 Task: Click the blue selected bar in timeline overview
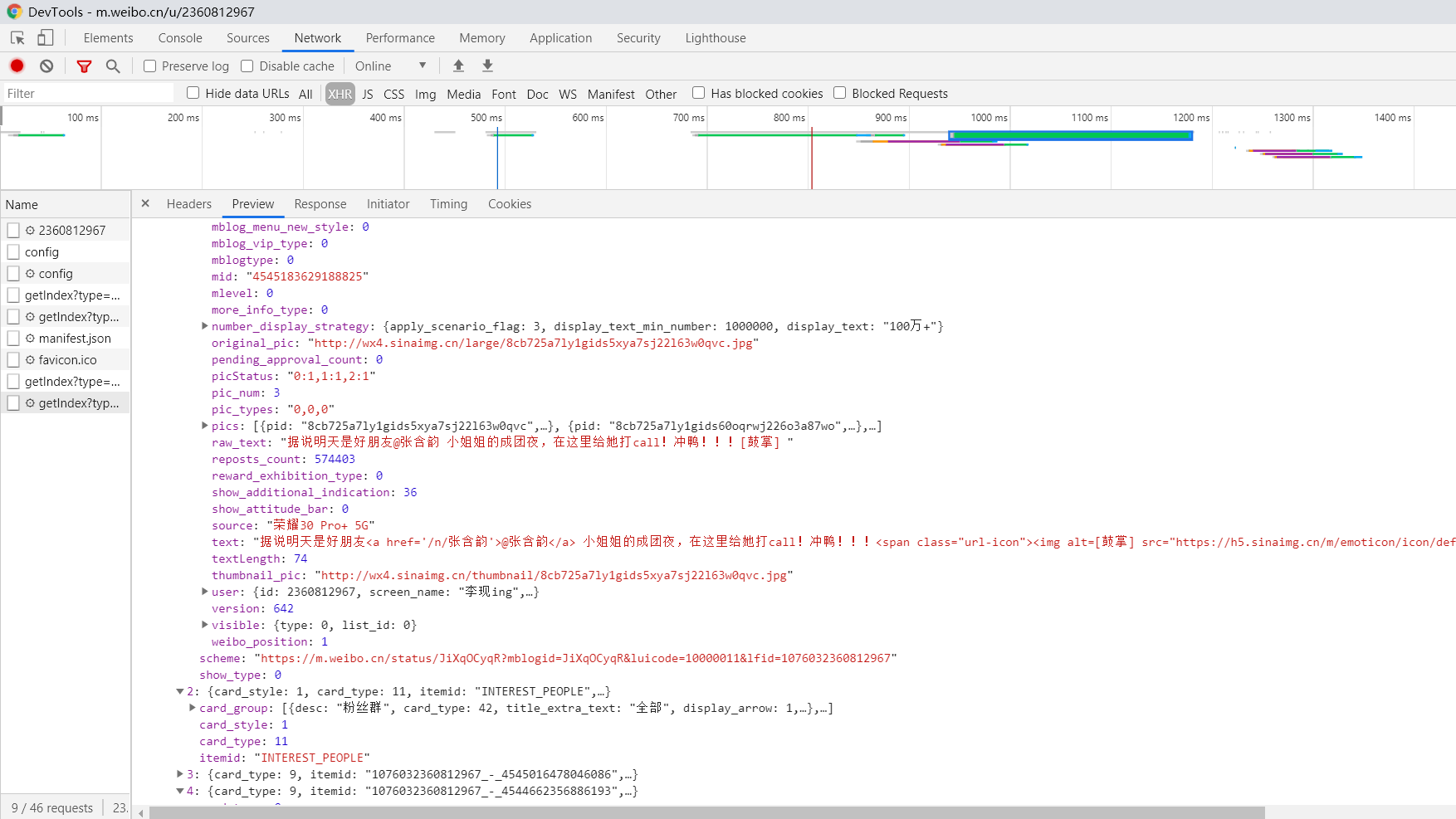[1071, 135]
